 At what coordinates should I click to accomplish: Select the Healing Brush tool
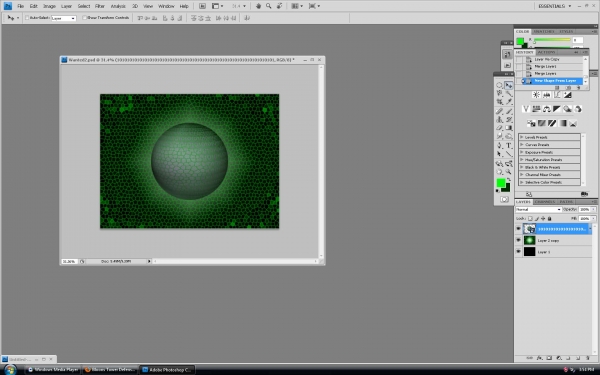click(499, 111)
